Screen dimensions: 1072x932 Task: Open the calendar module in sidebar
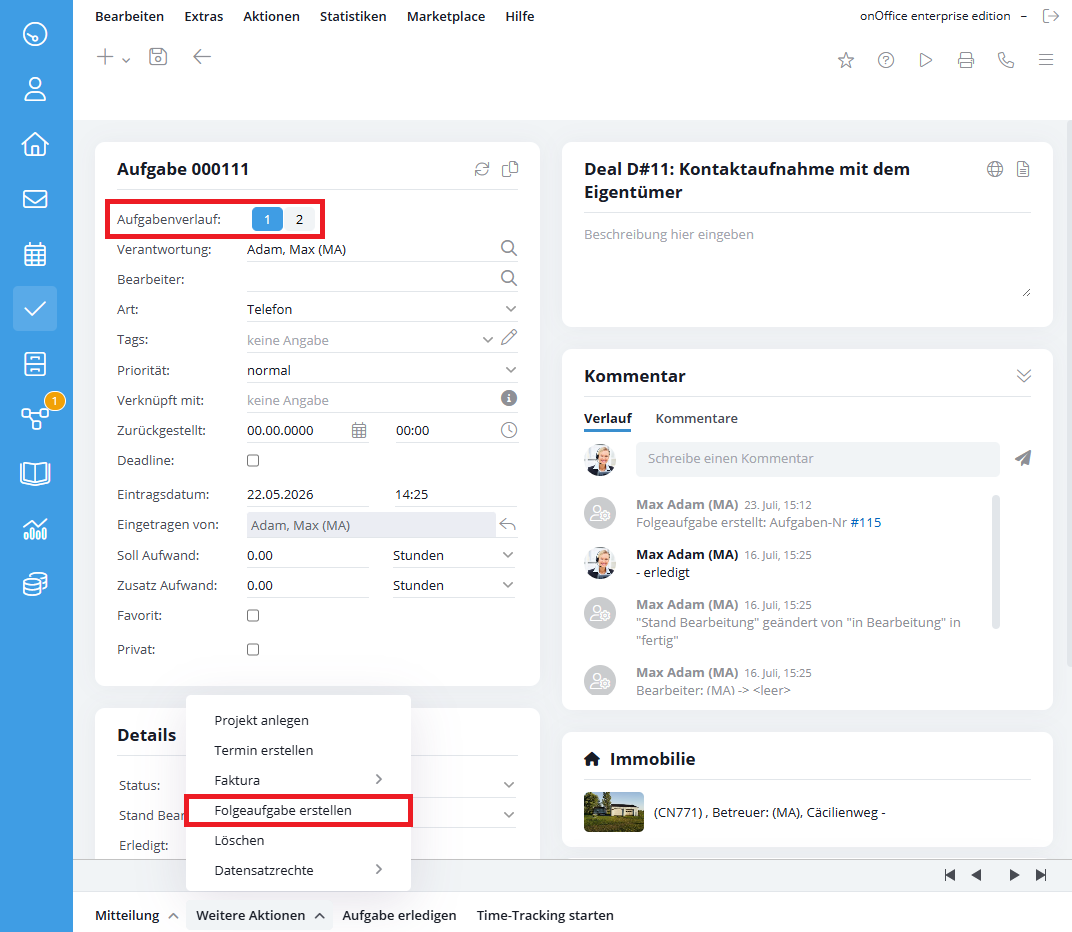[35, 254]
